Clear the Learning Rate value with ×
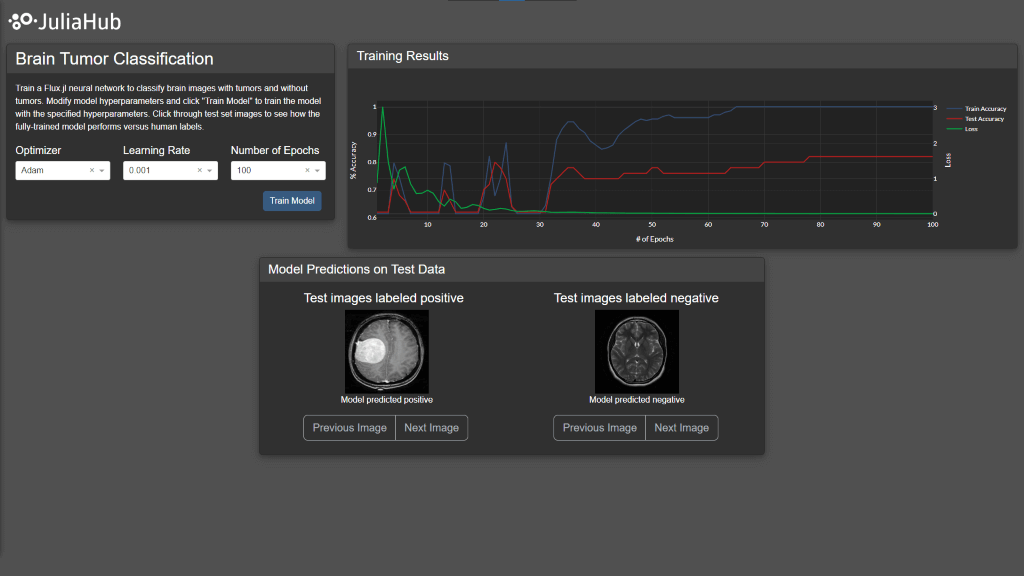The height and width of the screenshot is (576, 1024). click(199, 171)
